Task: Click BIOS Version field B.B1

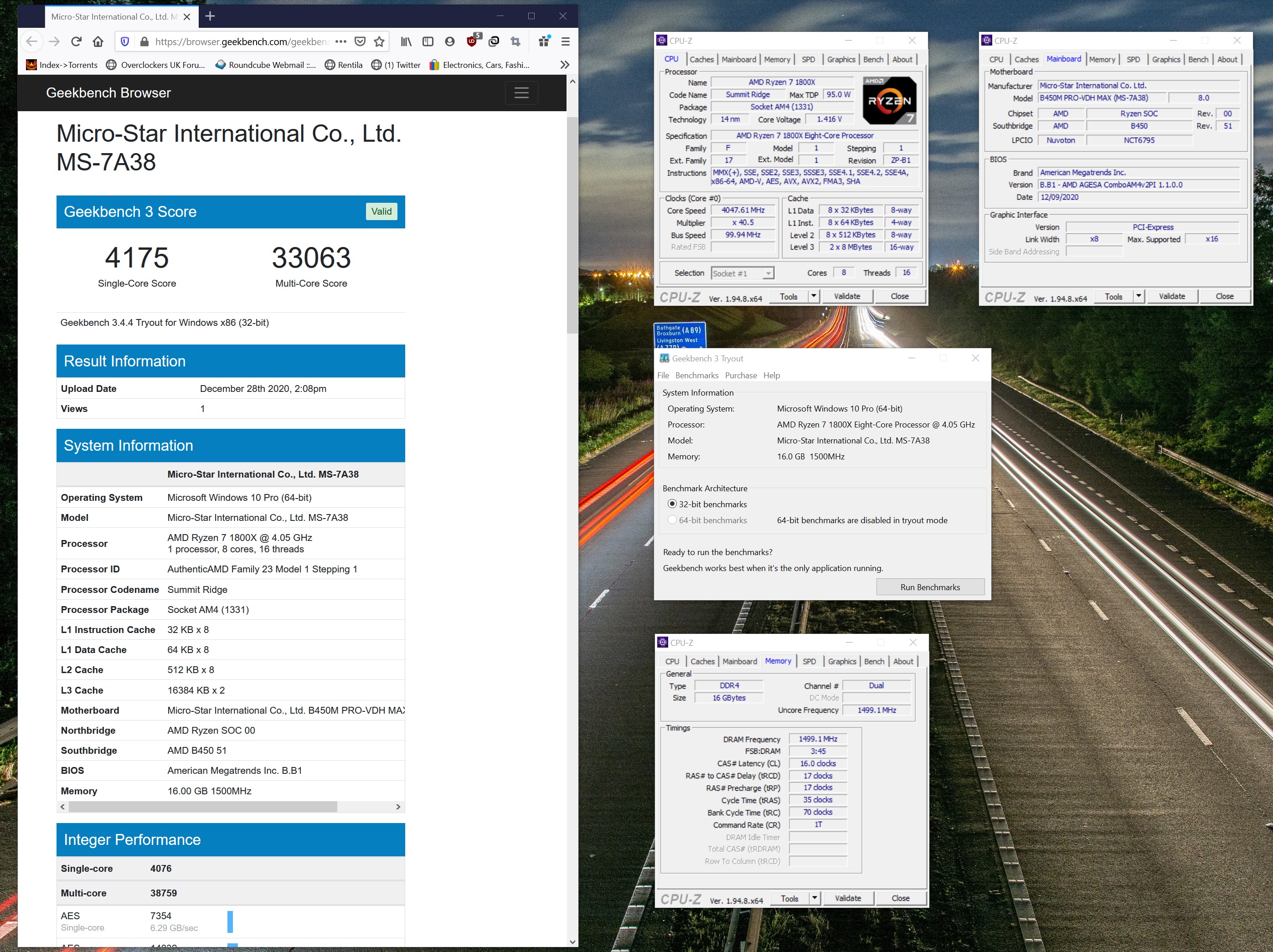Action: (1139, 185)
